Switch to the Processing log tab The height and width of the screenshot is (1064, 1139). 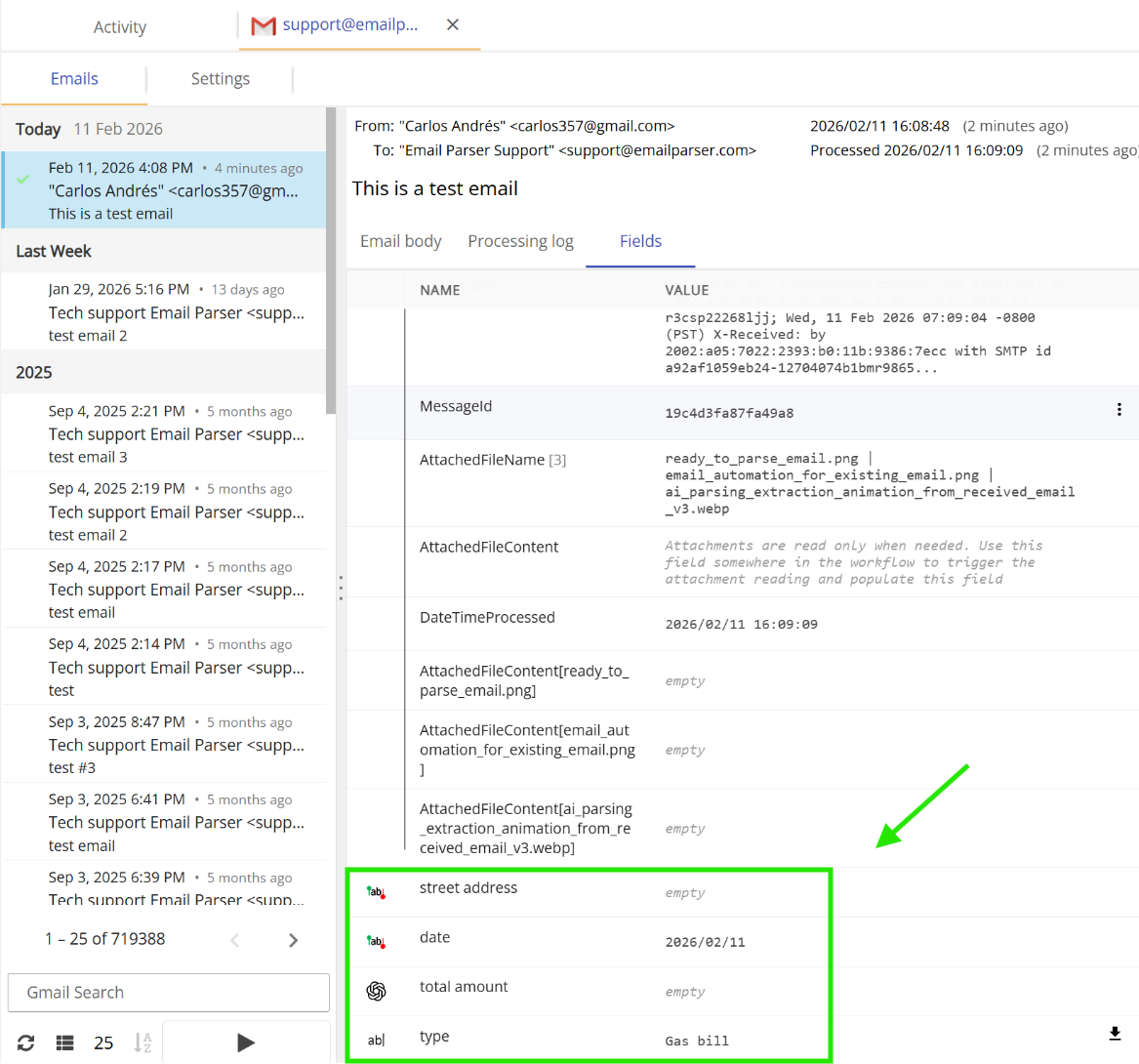tap(520, 240)
